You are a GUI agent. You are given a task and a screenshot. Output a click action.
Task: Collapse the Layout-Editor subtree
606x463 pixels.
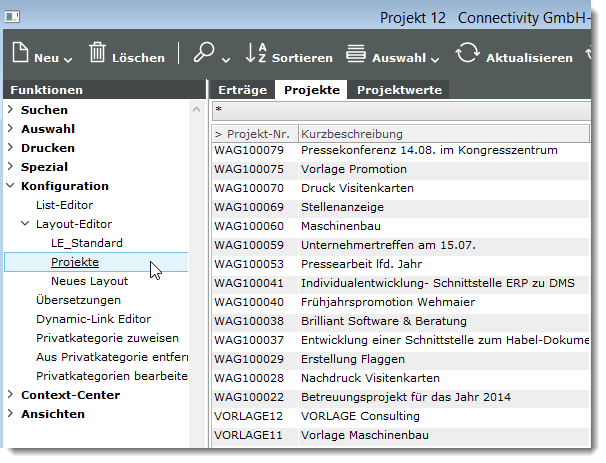26,224
